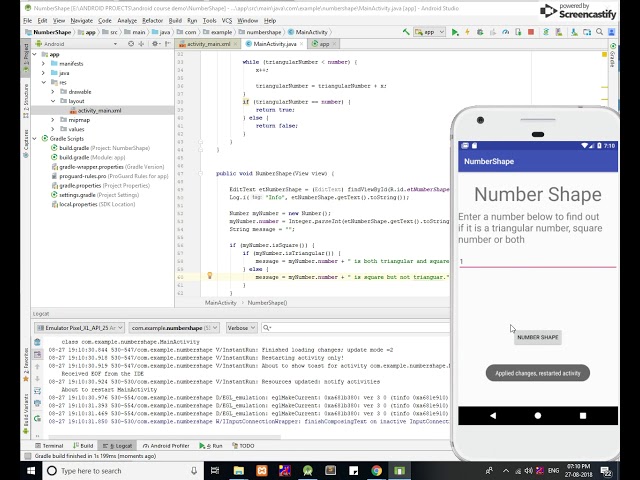Viewport: 640px width, 480px height.
Task: Tap the emulator recents square button
Action: coord(583,416)
